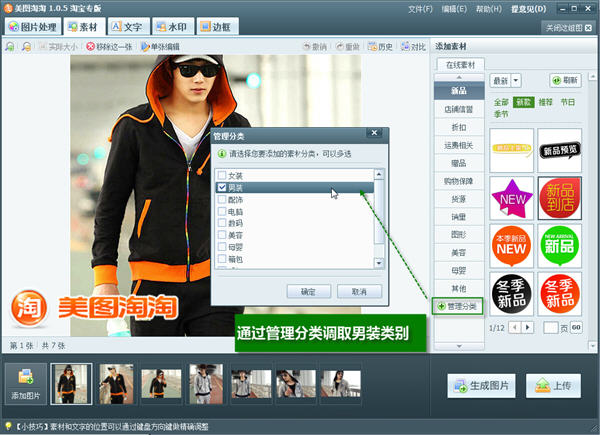Uncheck the 男装 category checkbox
Image resolution: width=600 pixels, height=435 pixels.
coord(222,187)
